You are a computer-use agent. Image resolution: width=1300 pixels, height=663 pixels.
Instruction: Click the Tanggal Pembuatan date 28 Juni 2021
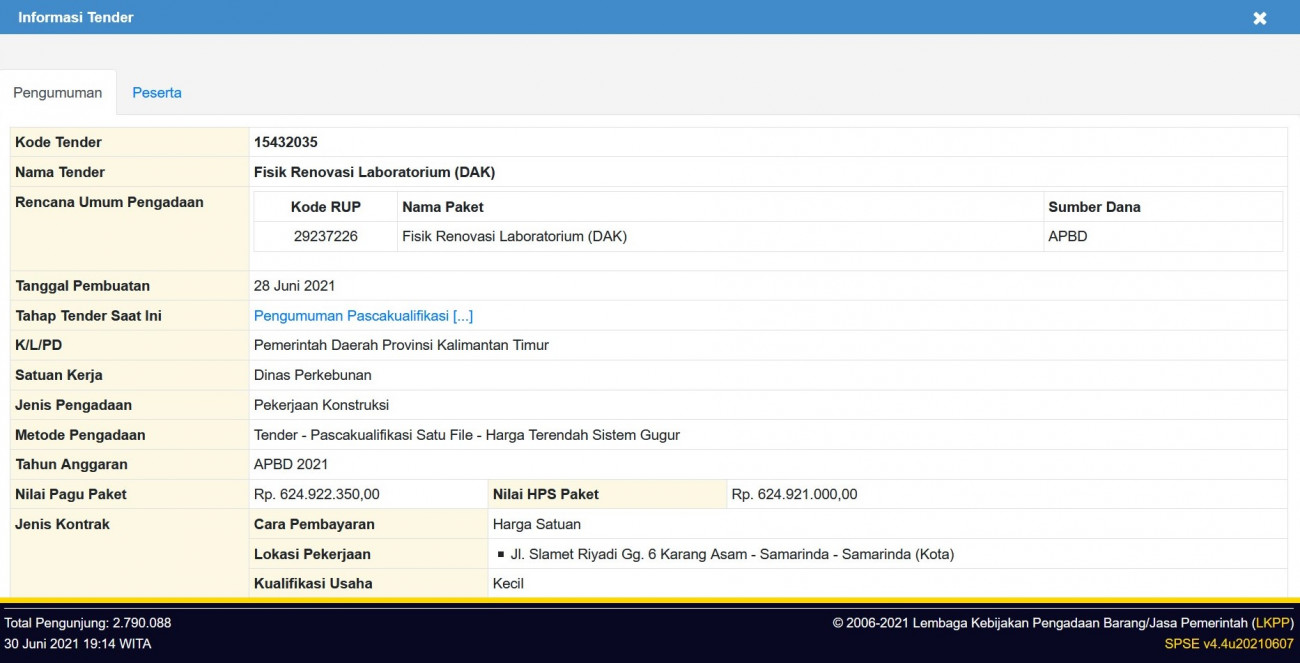(x=294, y=286)
